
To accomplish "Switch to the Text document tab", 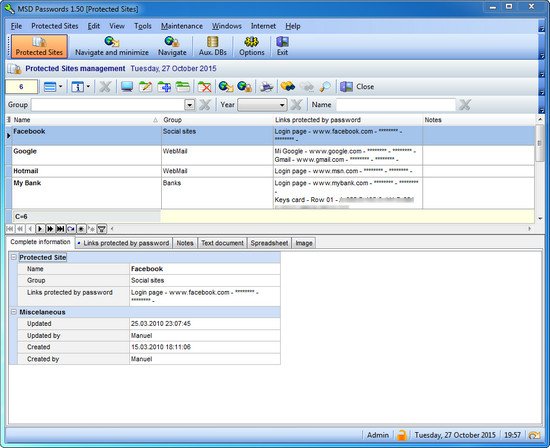I will pos(222,243).
